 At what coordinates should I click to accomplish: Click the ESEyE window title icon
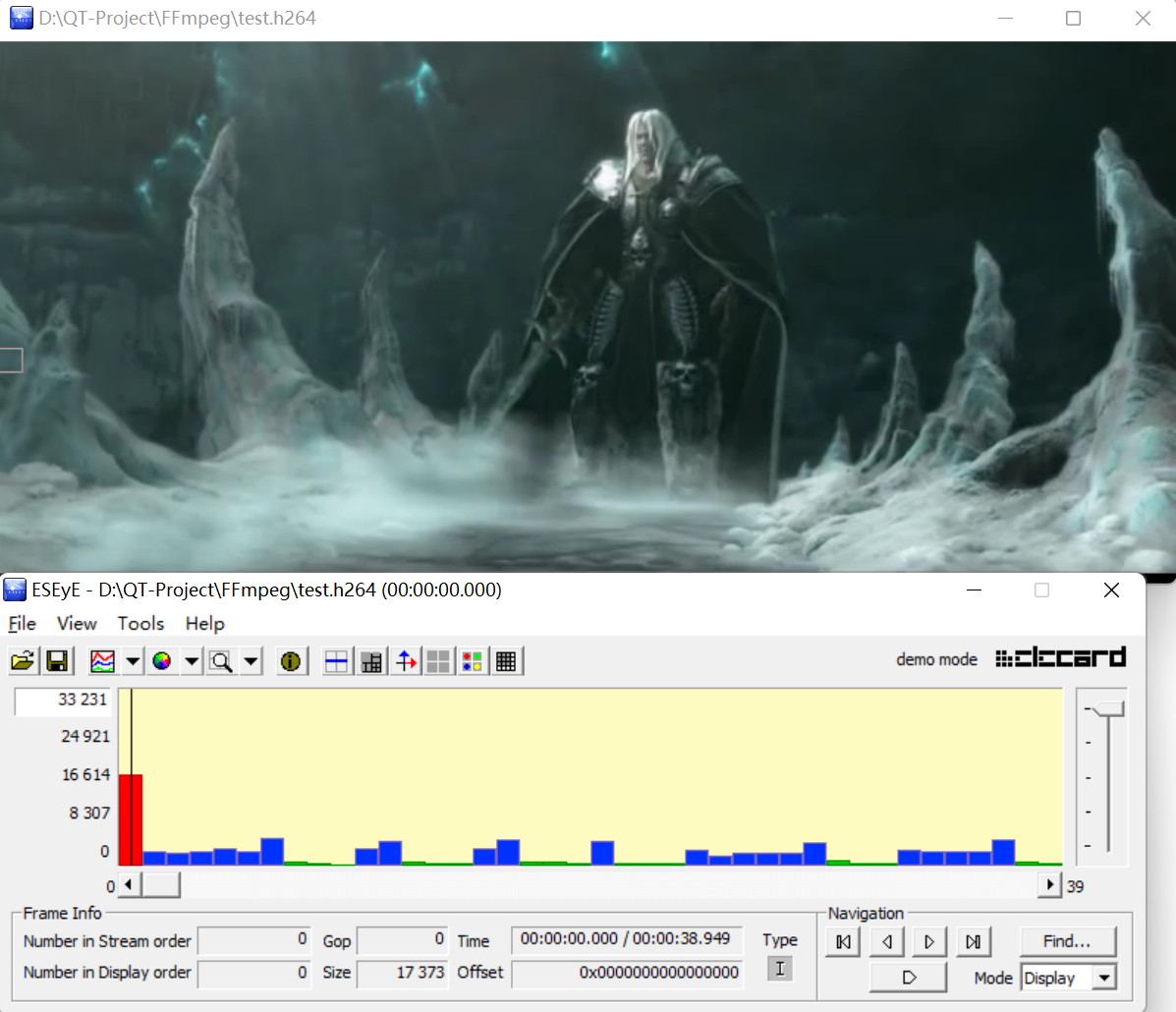tap(15, 590)
